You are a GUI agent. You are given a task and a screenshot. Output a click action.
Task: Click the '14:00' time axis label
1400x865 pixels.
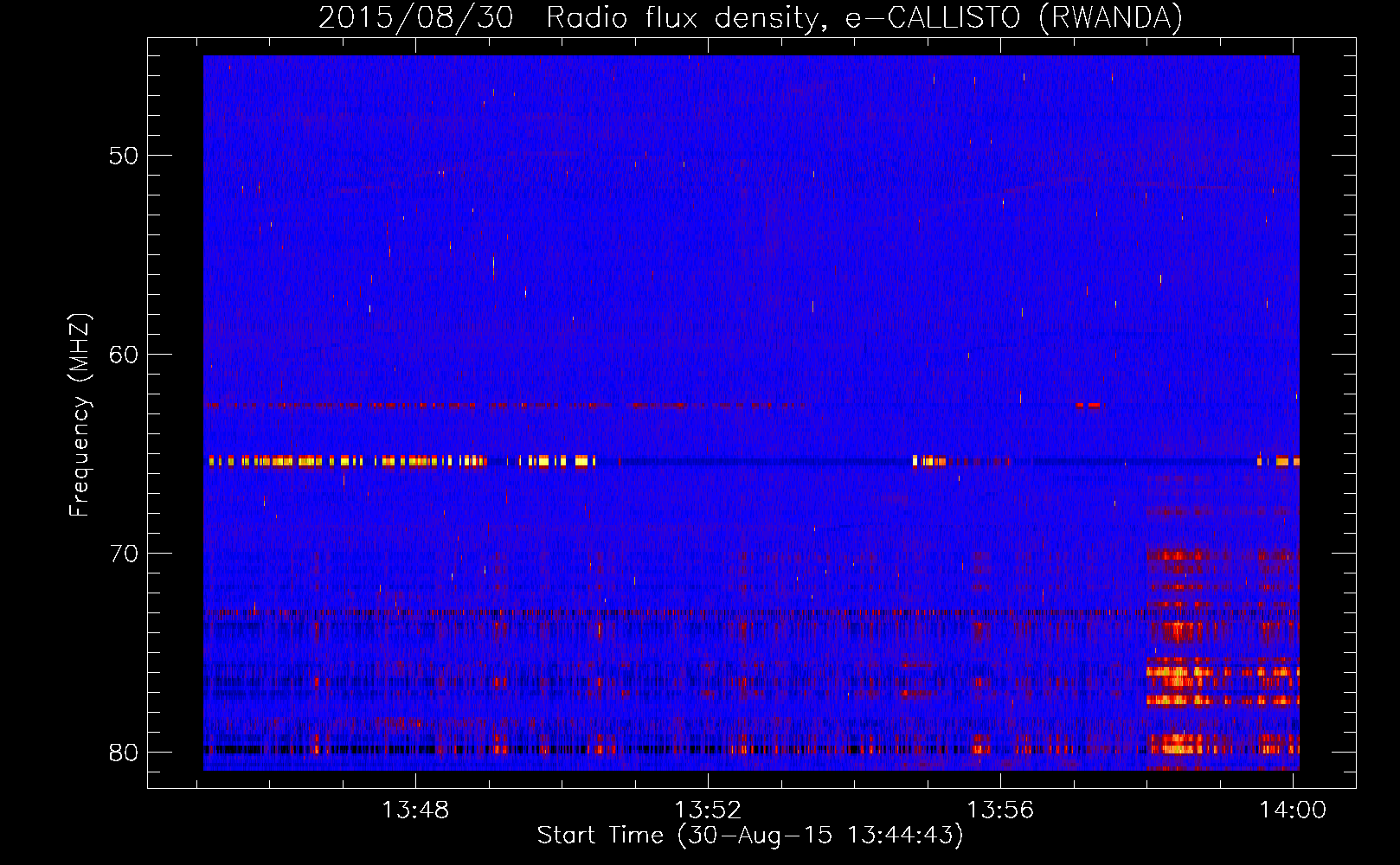tap(1293, 811)
